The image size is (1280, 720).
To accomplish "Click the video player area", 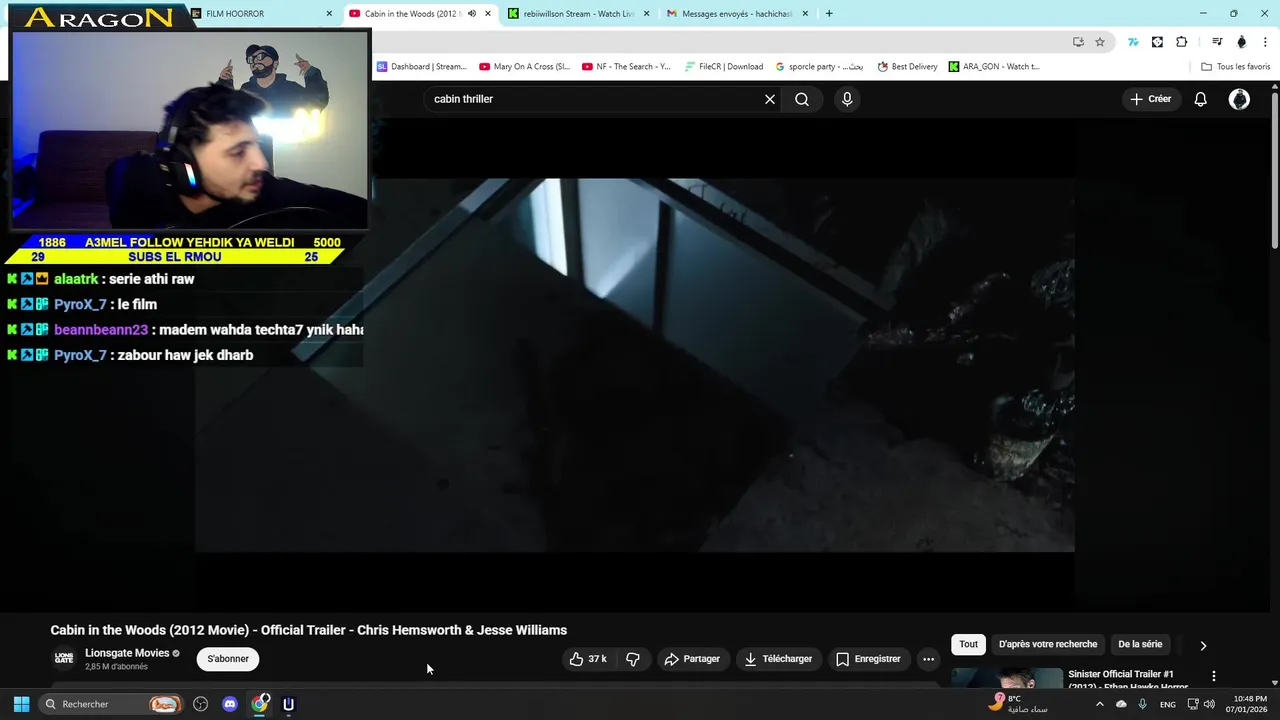I will pos(635,365).
